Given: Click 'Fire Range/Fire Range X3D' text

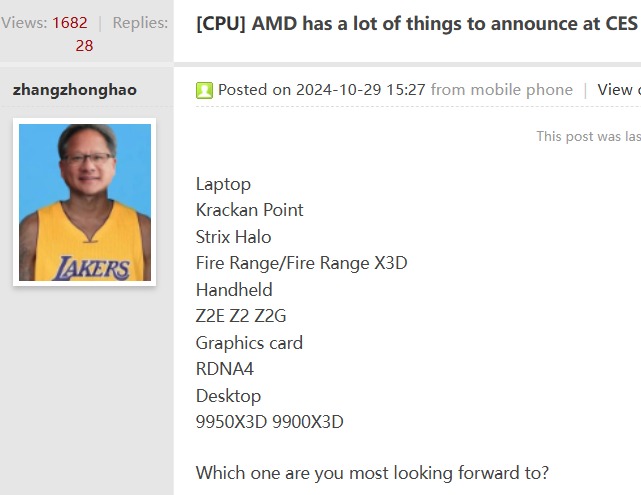Looking at the screenshot, I should point(302,263).
